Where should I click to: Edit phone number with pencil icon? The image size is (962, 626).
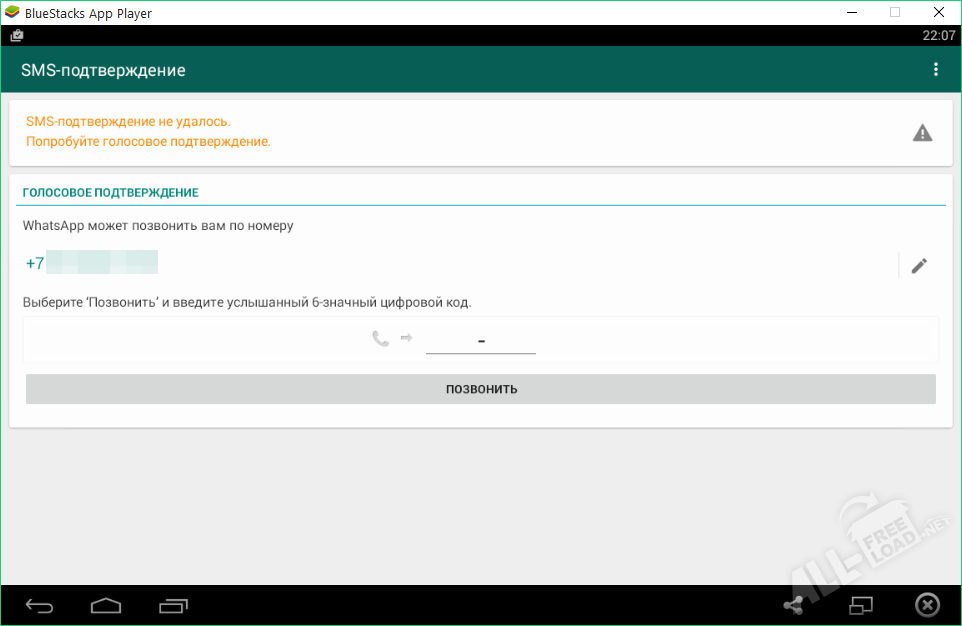919,265
